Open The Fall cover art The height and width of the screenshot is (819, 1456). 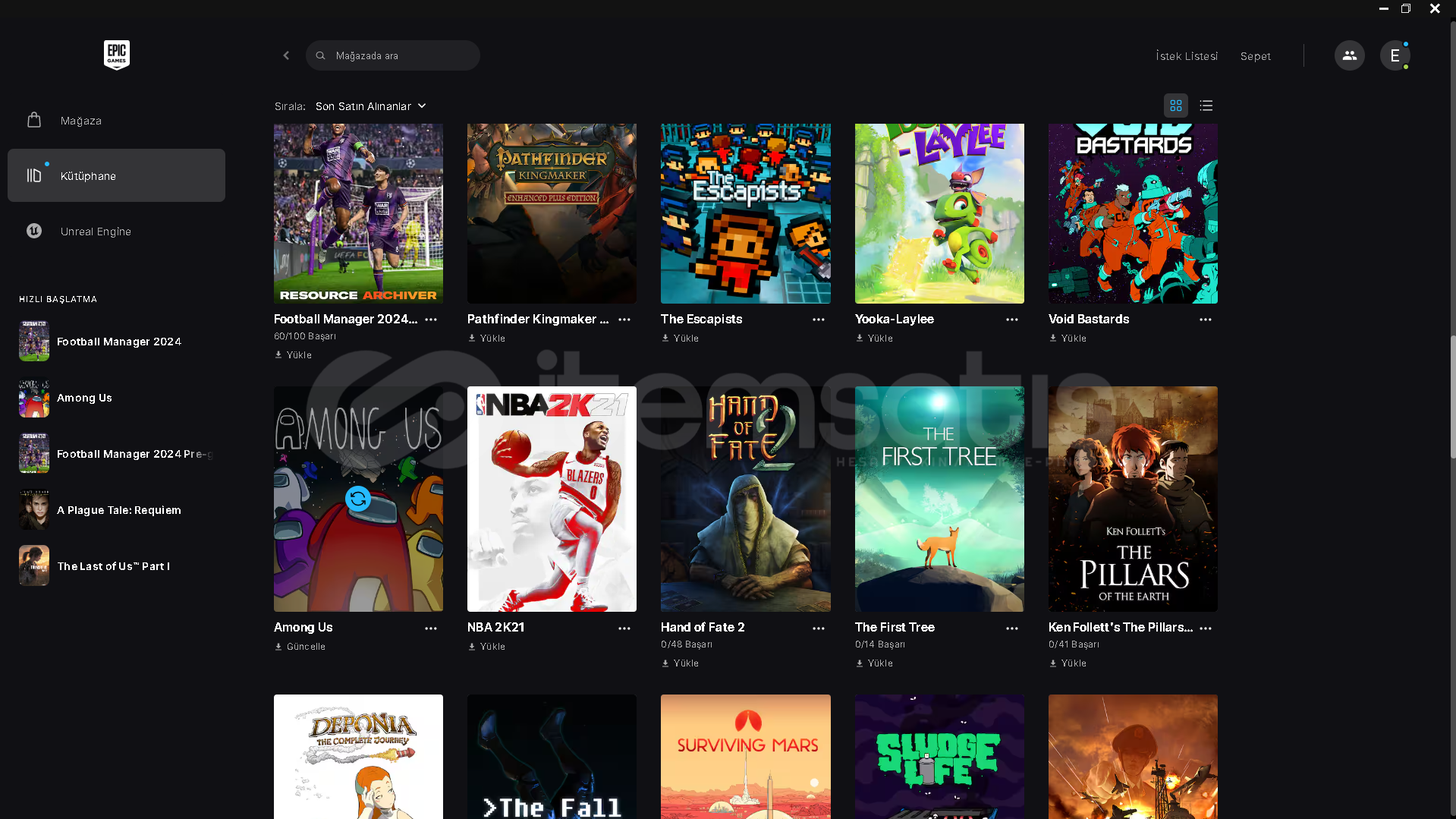[x=552, y=757]
